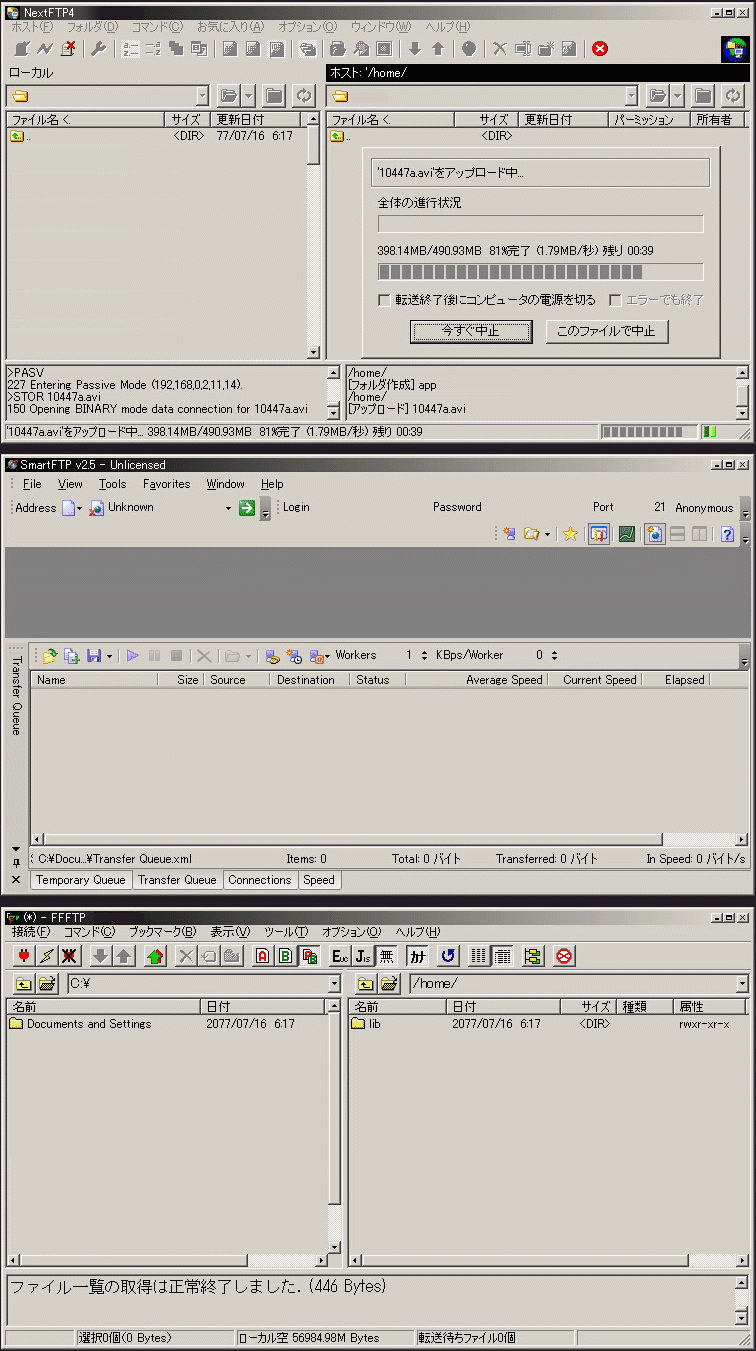Click the green connect arrow in SmartFTP
756x1351 pixels.
point(246,508)
